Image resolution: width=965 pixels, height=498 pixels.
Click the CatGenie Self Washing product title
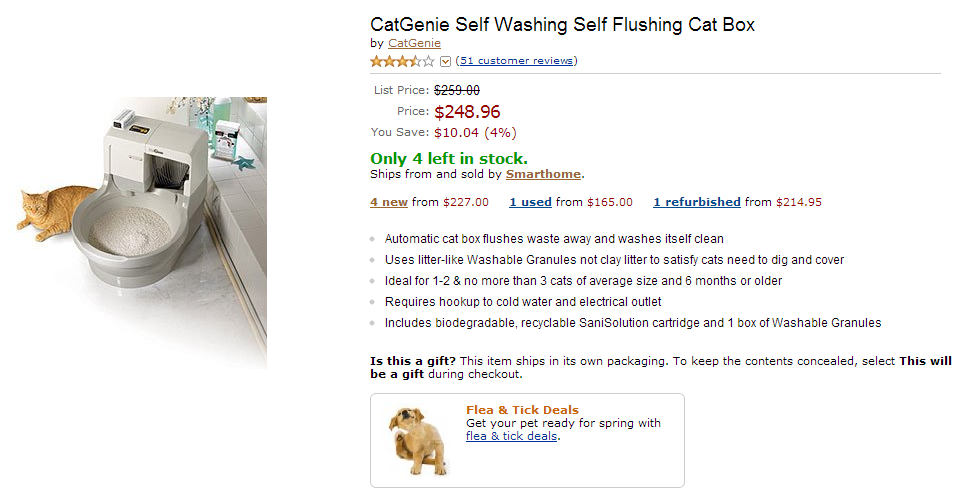tap(562, 24)
